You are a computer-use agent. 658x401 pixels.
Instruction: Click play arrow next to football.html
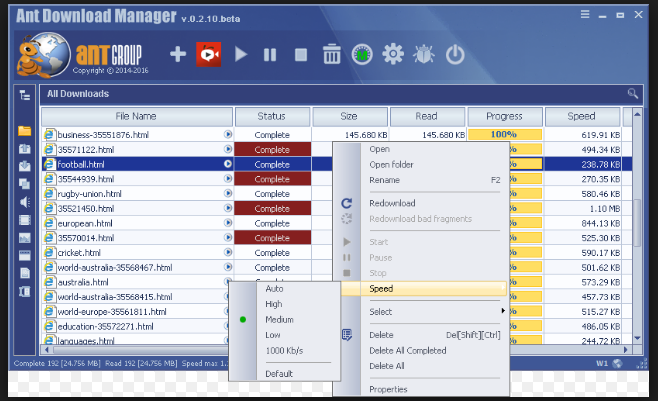point(228,164)
